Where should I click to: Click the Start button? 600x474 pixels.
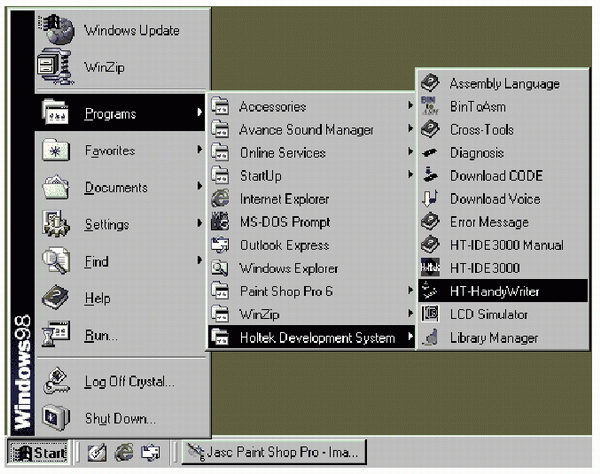pos(38,453)
